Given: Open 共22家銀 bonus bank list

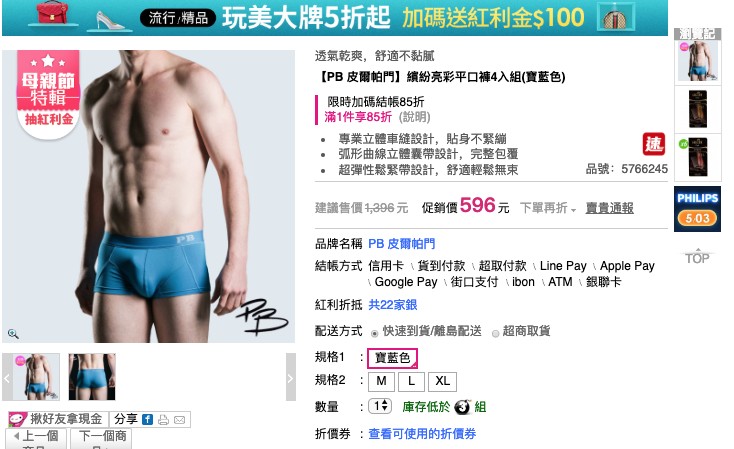Looking at the screenshot, I should pyautogui.click(x=392, y=305).
